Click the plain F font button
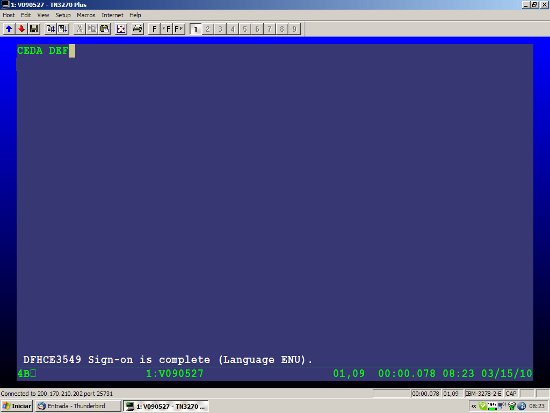The width and height of the screenshot is (550, 413). 154,29
